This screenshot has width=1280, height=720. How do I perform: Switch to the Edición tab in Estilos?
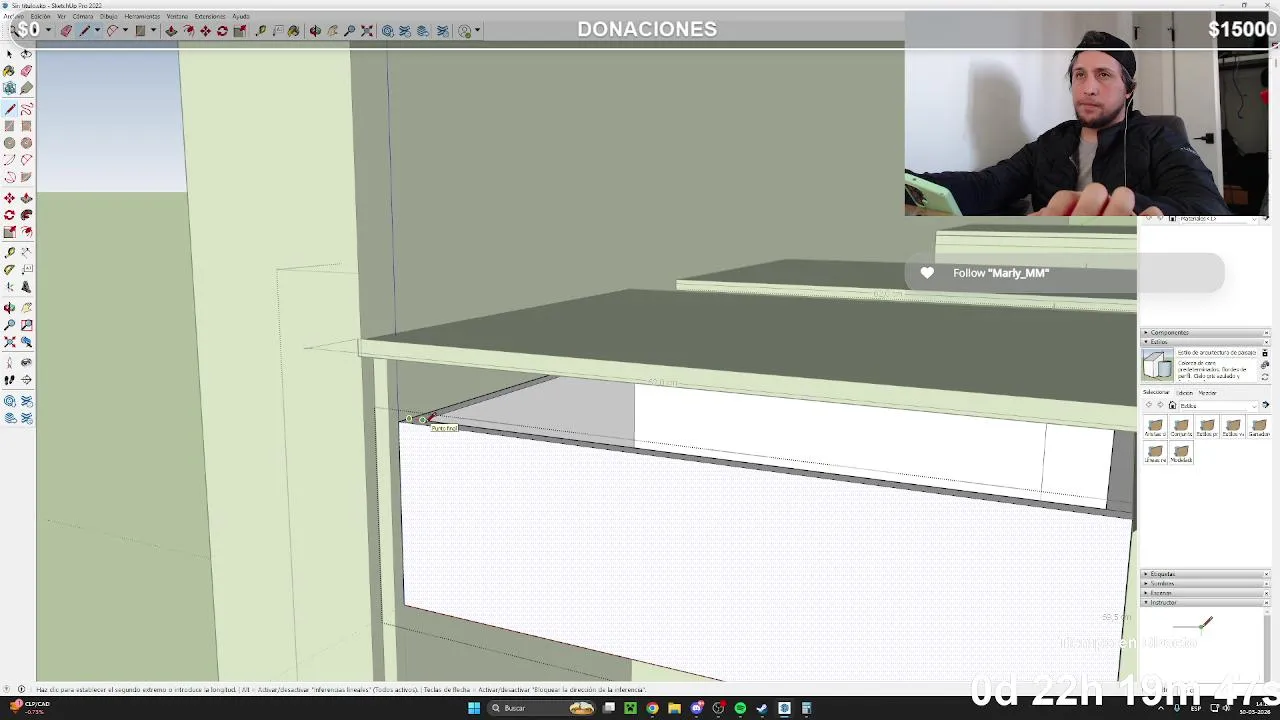coord(1185,393)
